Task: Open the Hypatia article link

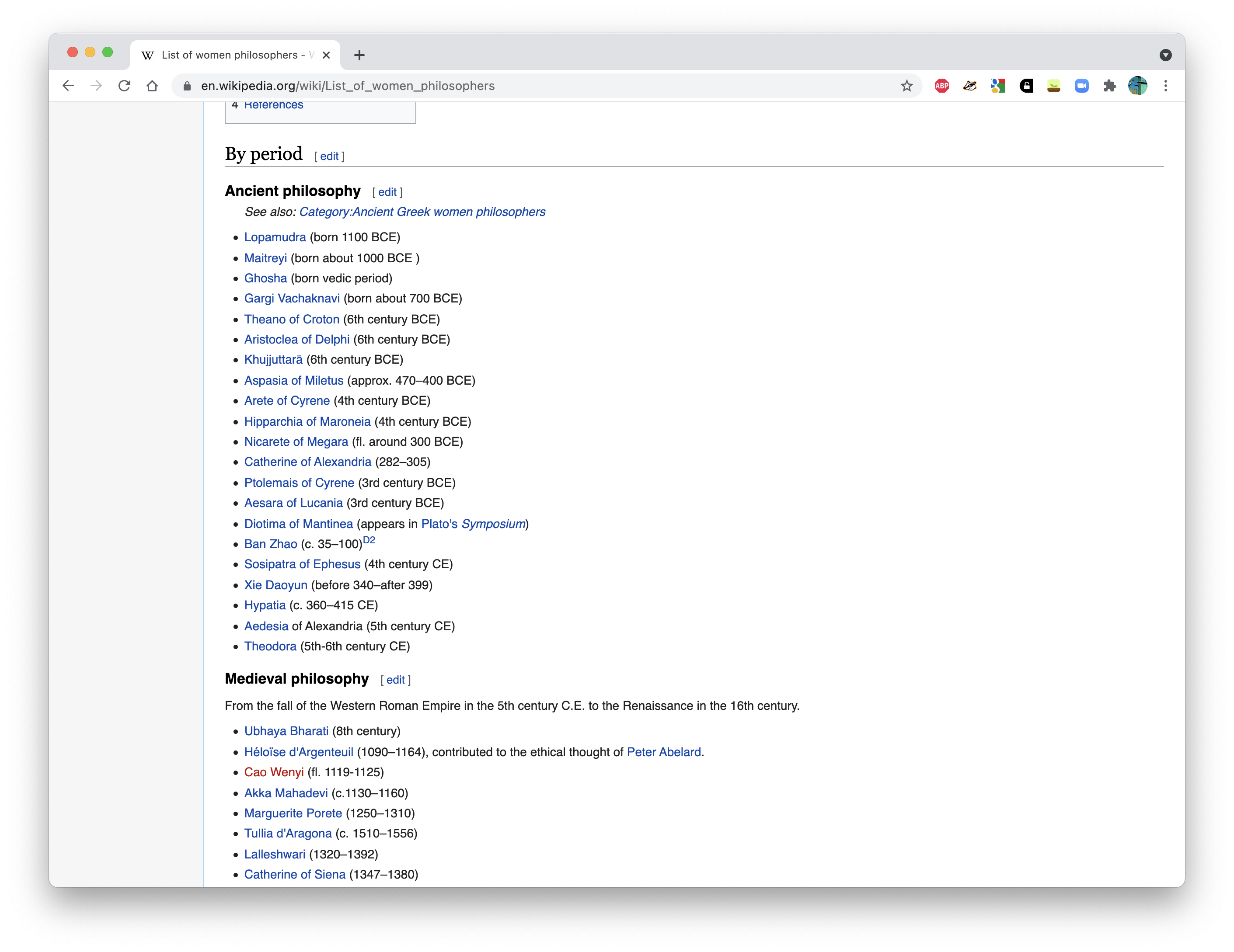Action: (265, 605)
